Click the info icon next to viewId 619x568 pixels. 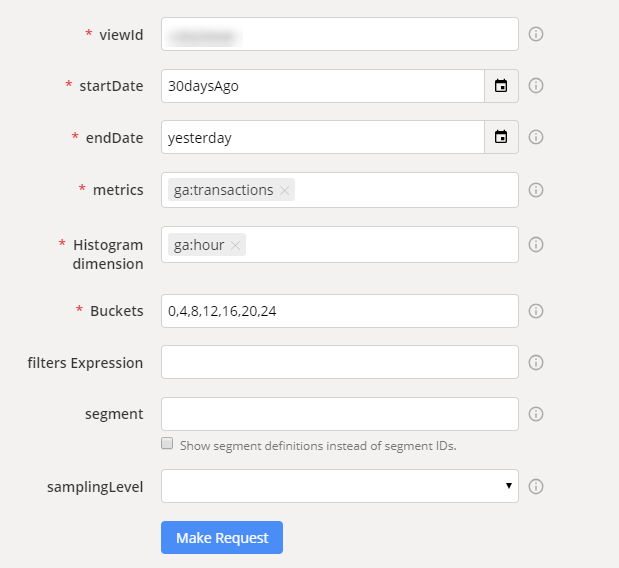click(535, 34)
